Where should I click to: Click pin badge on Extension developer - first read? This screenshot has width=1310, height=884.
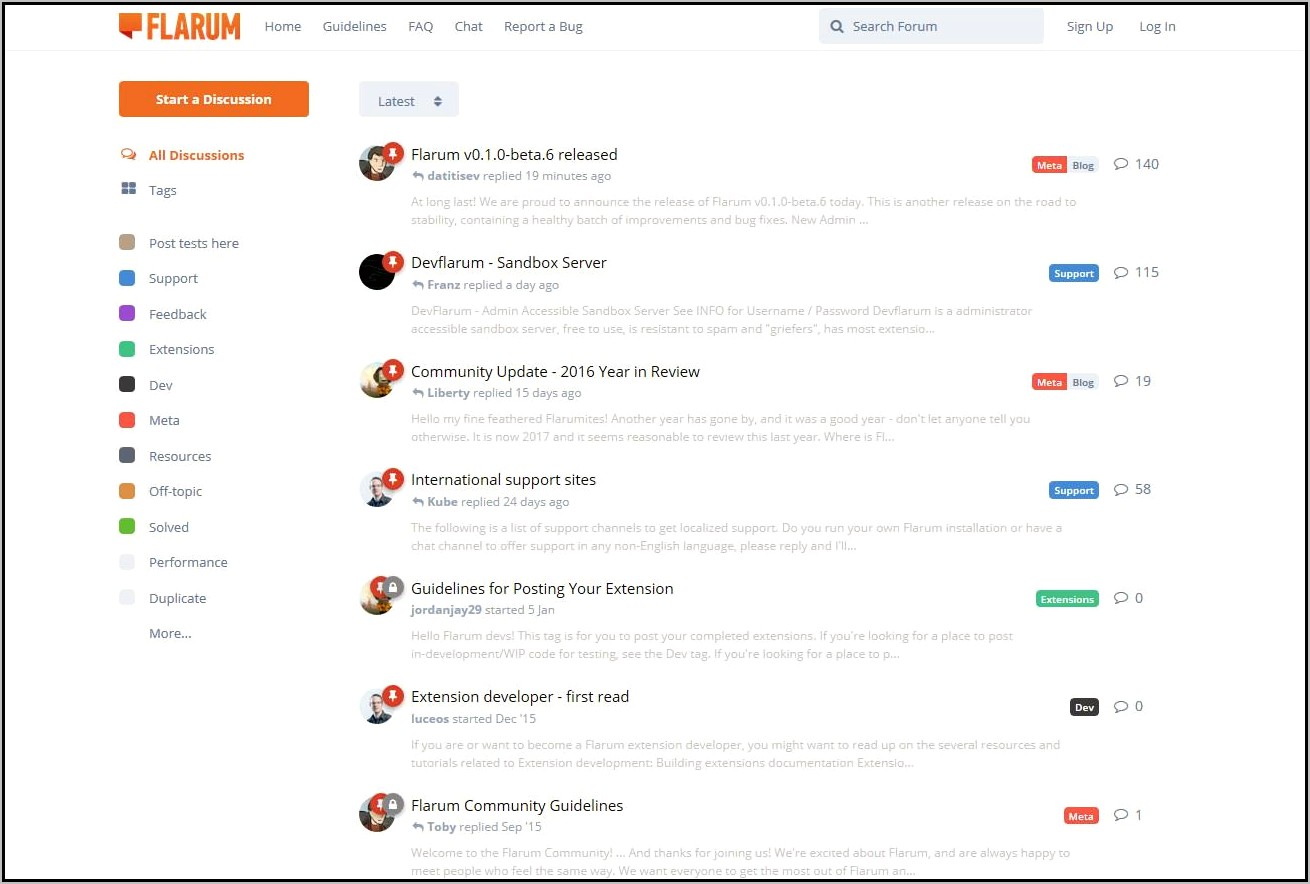pyautogui.click(x=393, y=695)
